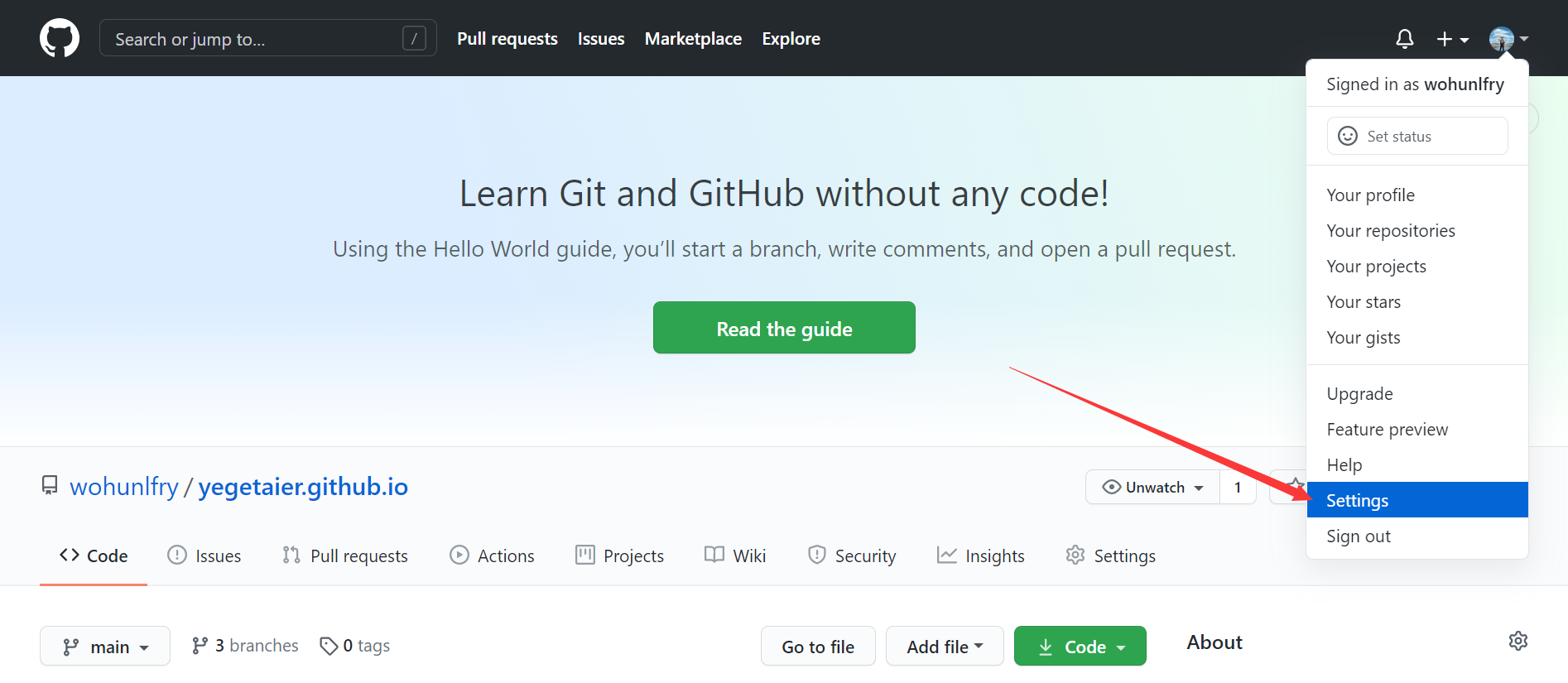Switch to the Actions tab

(492, 556)
